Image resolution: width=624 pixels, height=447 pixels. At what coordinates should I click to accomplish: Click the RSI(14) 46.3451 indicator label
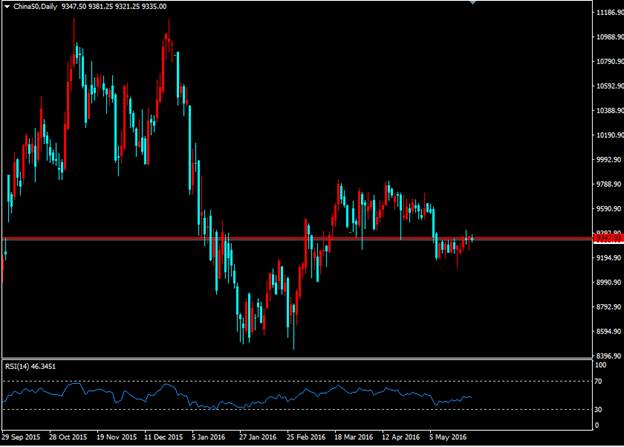pyautogui.click(x=30, y=366)
